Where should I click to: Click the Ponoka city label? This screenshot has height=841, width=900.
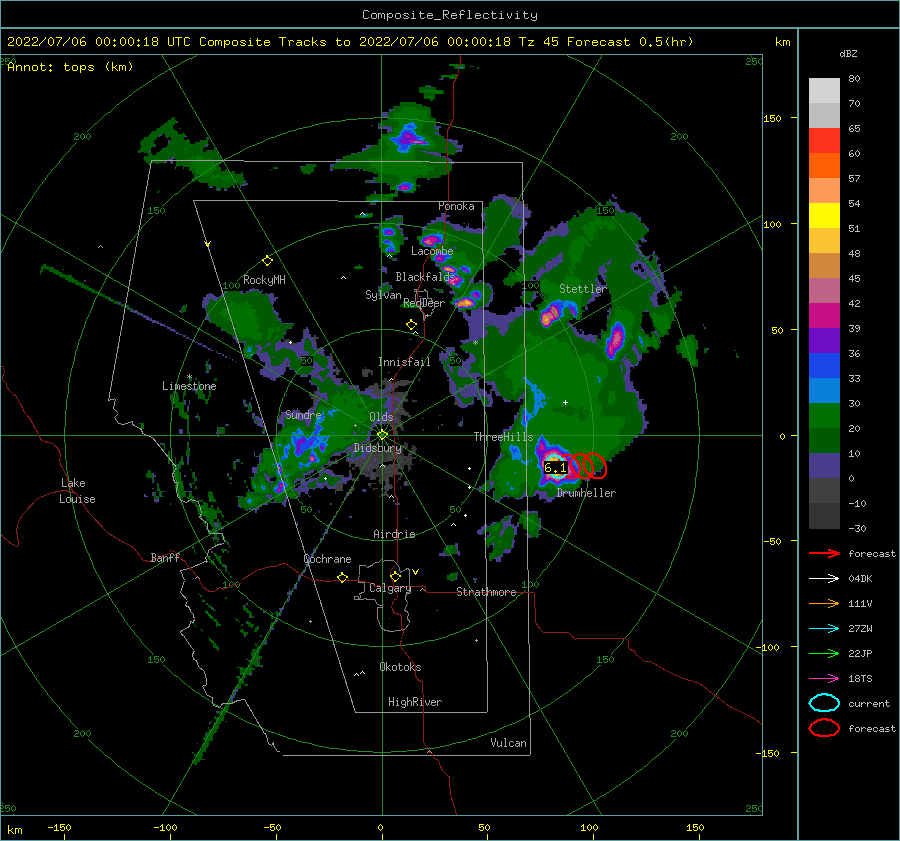coord(456,206)
